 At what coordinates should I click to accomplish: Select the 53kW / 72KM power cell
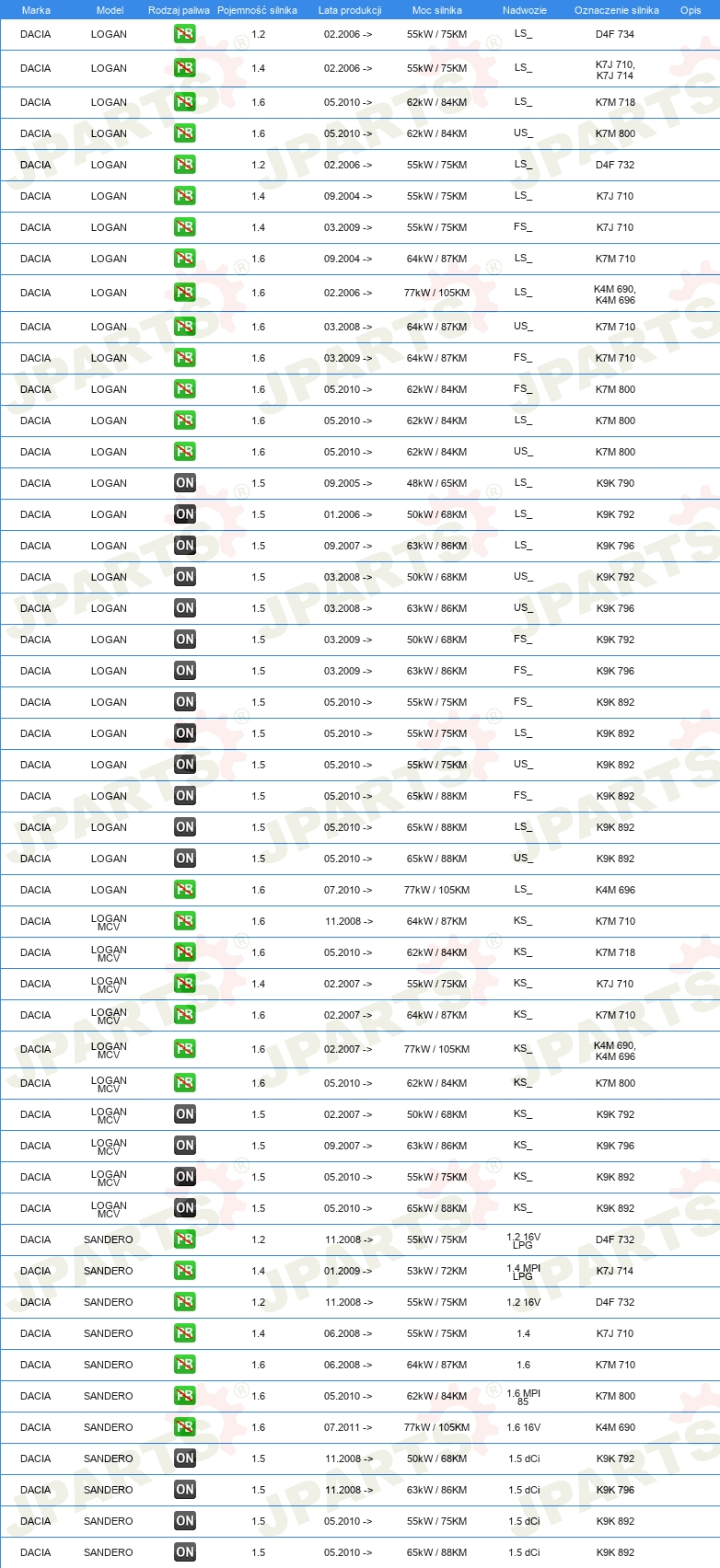click(437, 1271)
